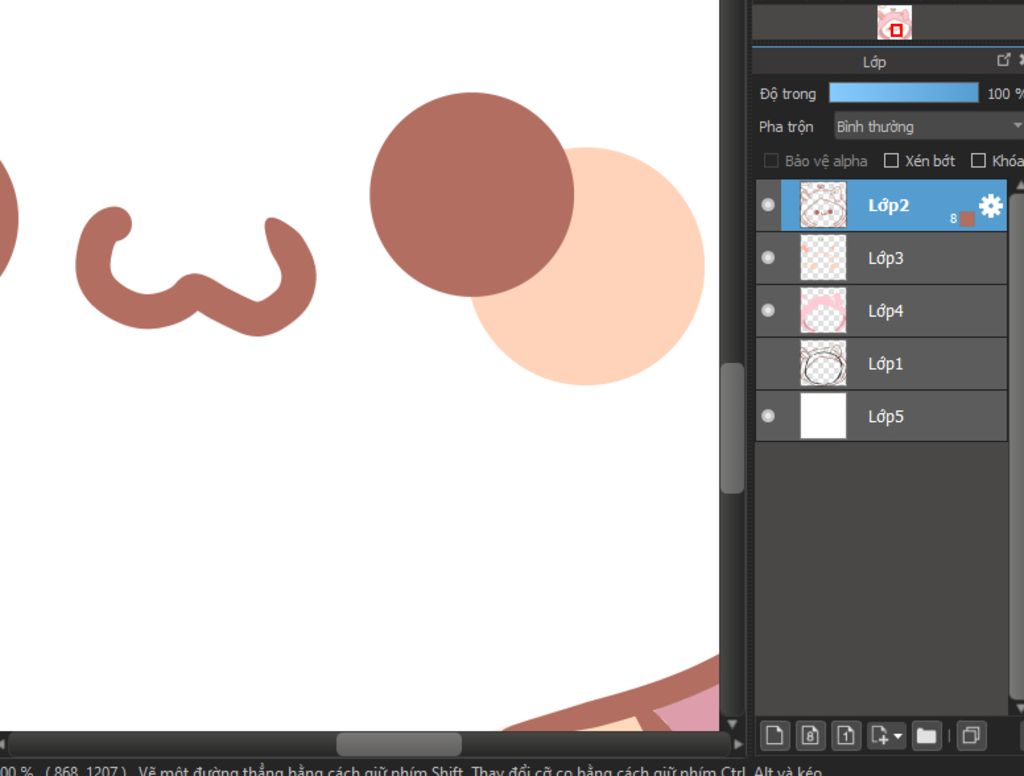Adjust the Độ trong opacity slider
This screenshot has width=1024, height=776.
pyautogui.click(x=904, y=93)
